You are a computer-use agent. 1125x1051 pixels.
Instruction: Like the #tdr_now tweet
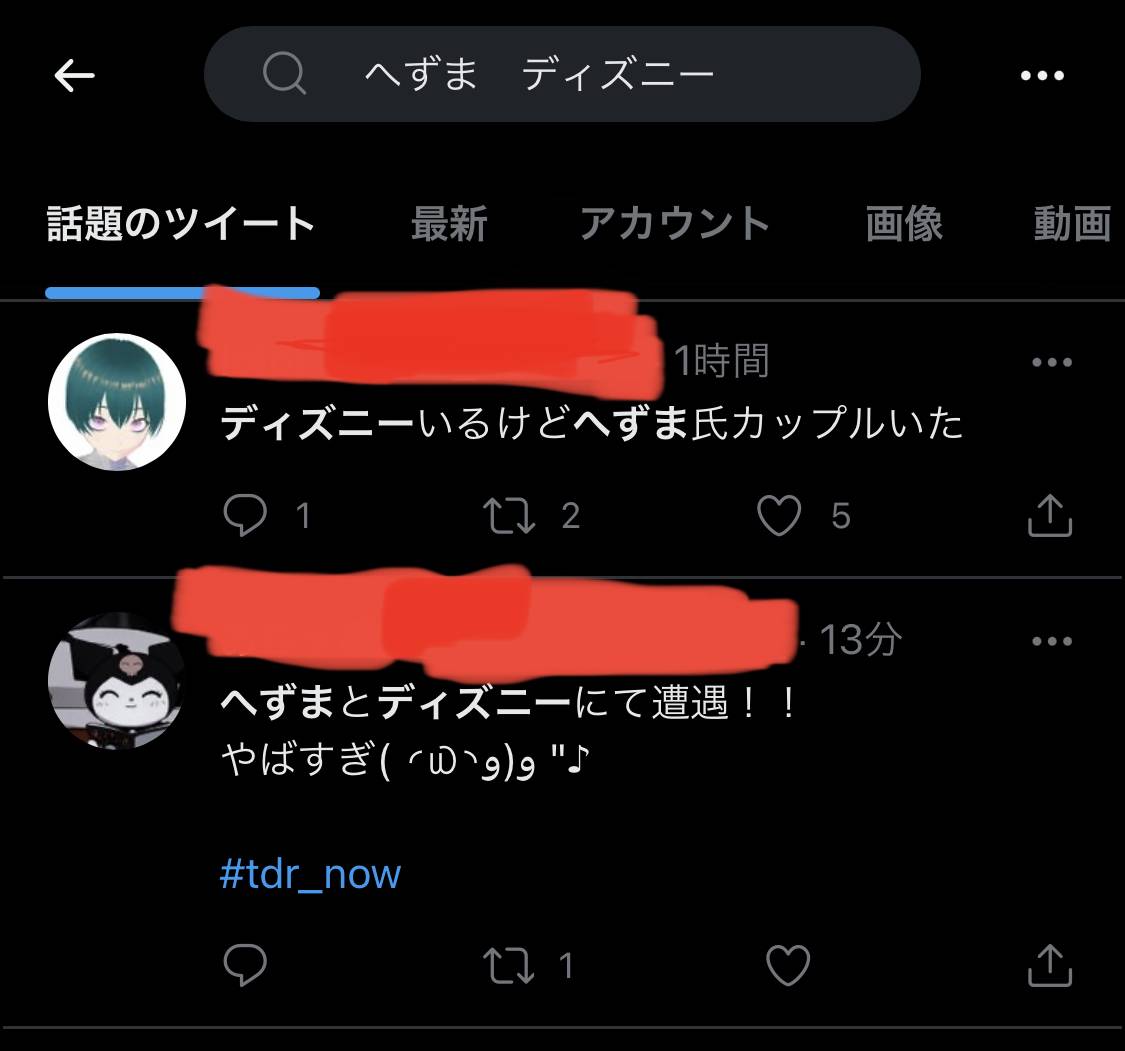pyautogui.click(x=788, y=965)
